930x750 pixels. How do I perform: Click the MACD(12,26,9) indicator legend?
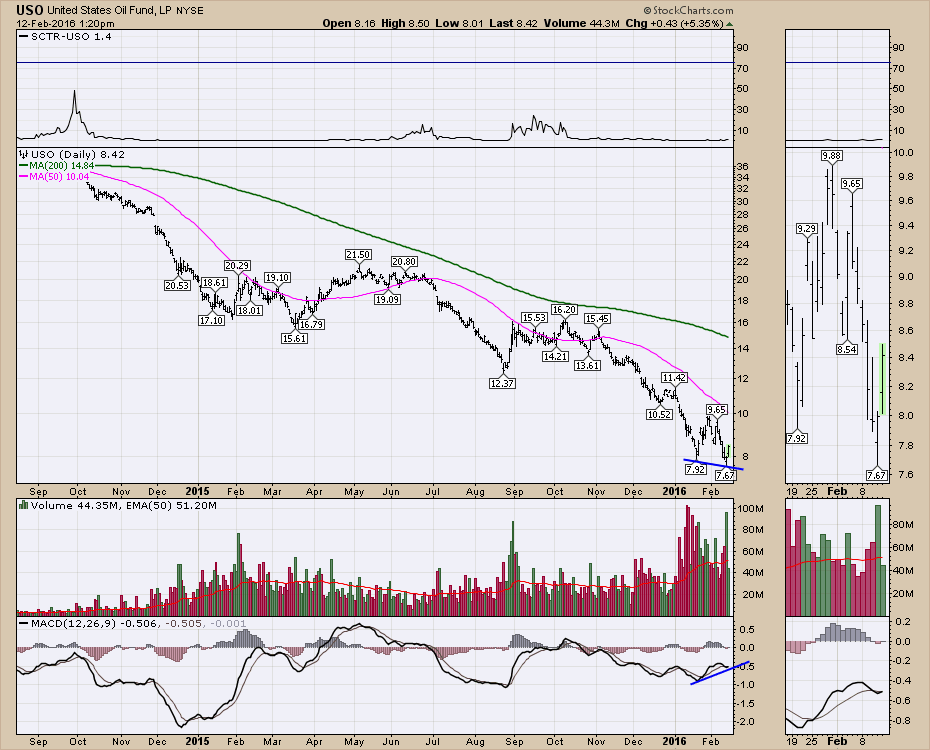[x=133, y=624]
